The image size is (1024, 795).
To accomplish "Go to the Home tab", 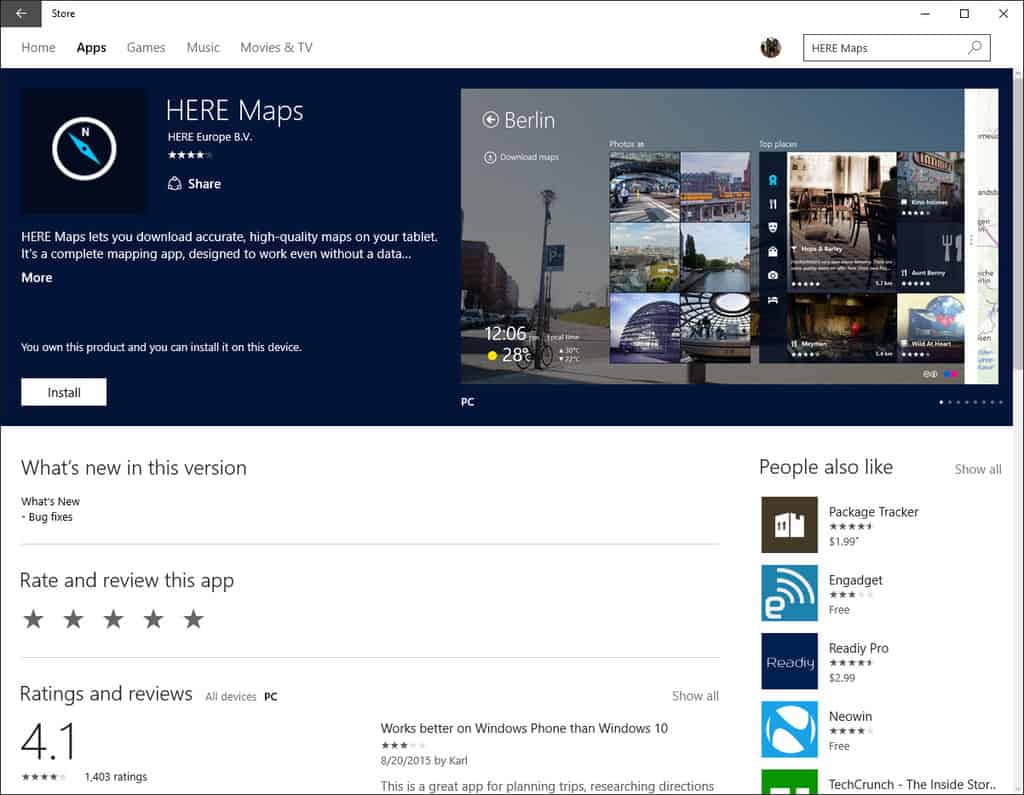I will click(x=38, y=48).
